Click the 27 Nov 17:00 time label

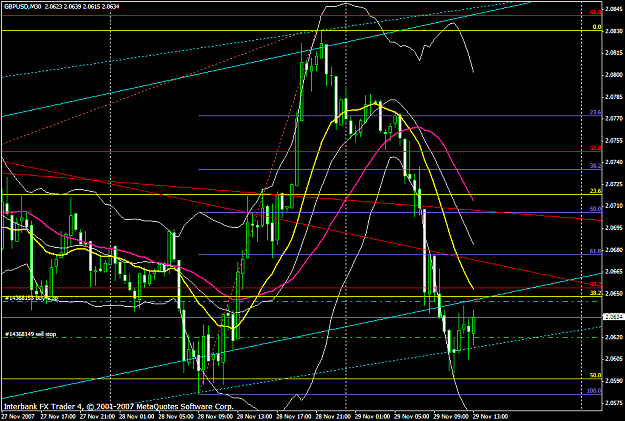click(x=57, y=417)
